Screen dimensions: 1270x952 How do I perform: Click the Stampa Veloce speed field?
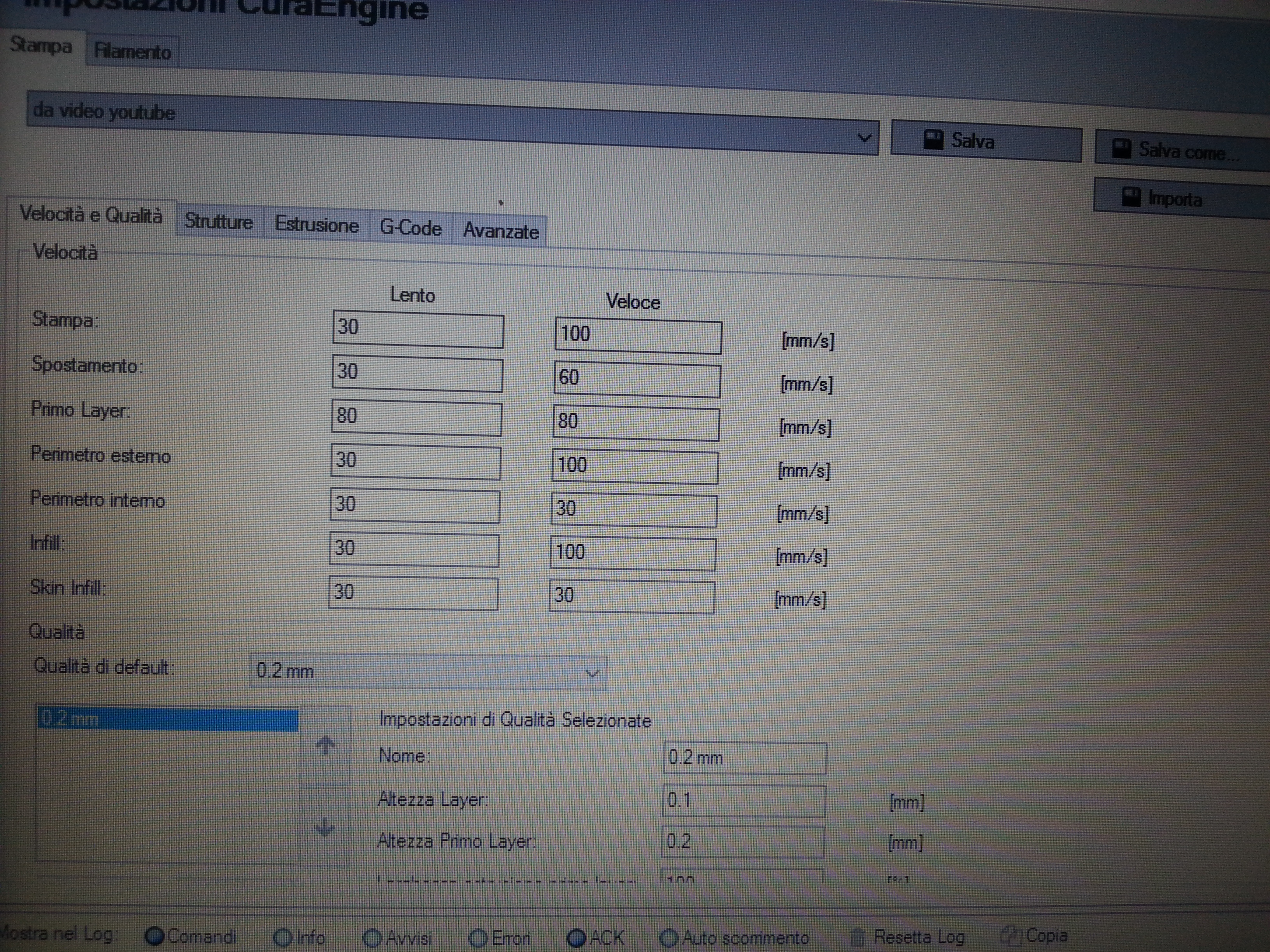(x=638, y=336)
